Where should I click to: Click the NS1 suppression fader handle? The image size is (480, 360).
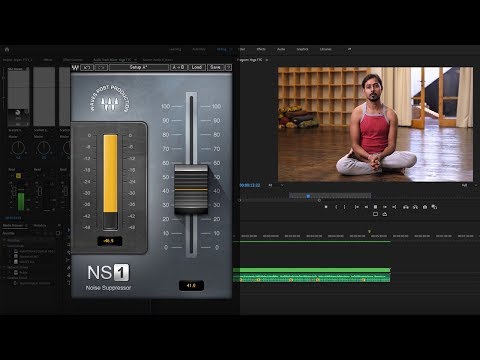click(191, 189)
